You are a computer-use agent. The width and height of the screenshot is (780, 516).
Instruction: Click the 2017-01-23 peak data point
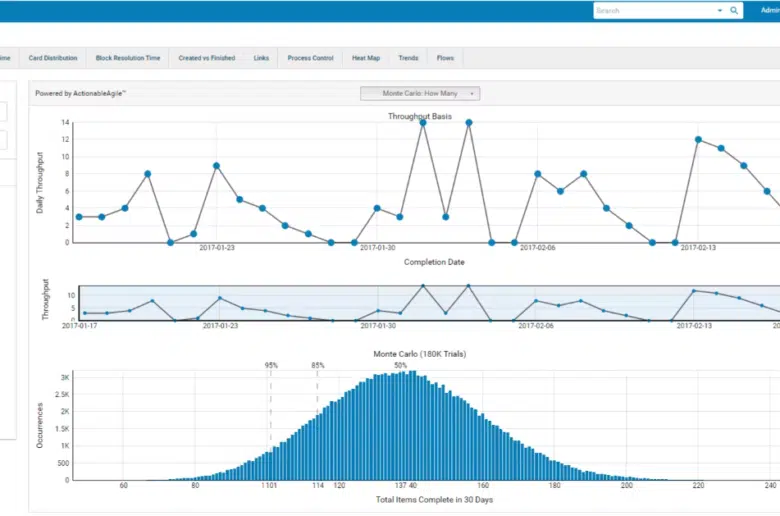point(216,166)
